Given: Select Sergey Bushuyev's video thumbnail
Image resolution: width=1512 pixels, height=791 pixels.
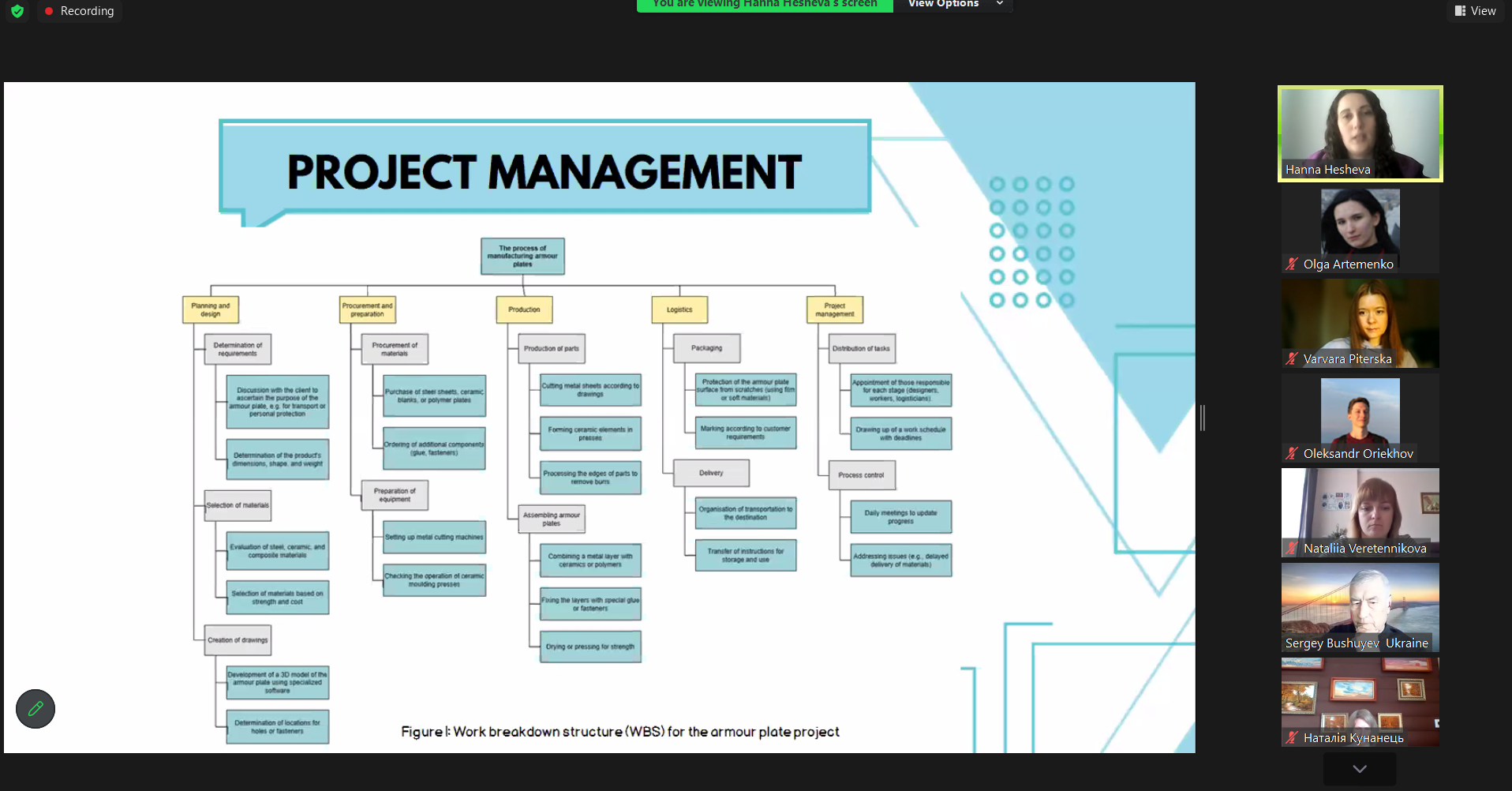Looking at the screenshot, I should click(1360, 608).
